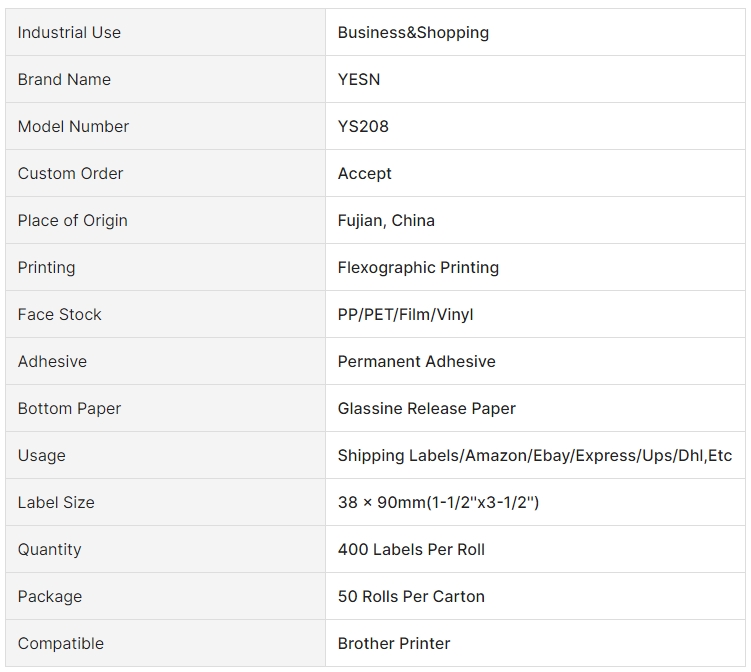Click the 400 Labels Per Roll value
The width and height of the screenshot is (751, 672).
coord(411,550)
